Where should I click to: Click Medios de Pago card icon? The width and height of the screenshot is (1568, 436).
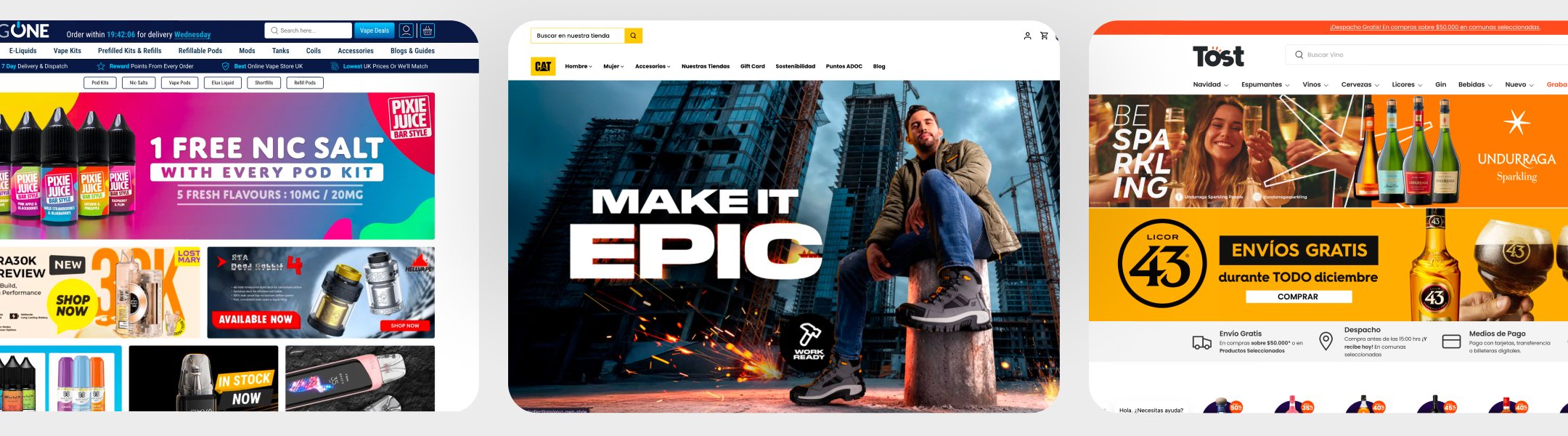pos(1451,342)
